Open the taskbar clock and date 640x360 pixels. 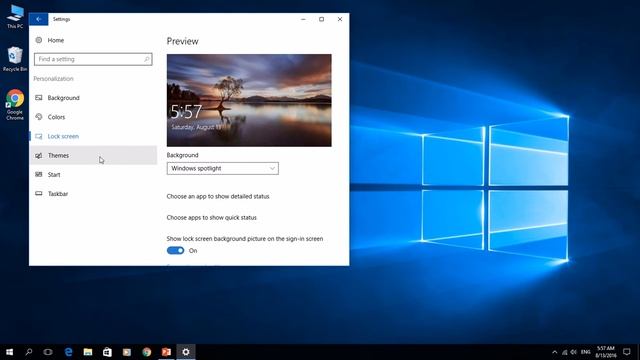[606, 352]
